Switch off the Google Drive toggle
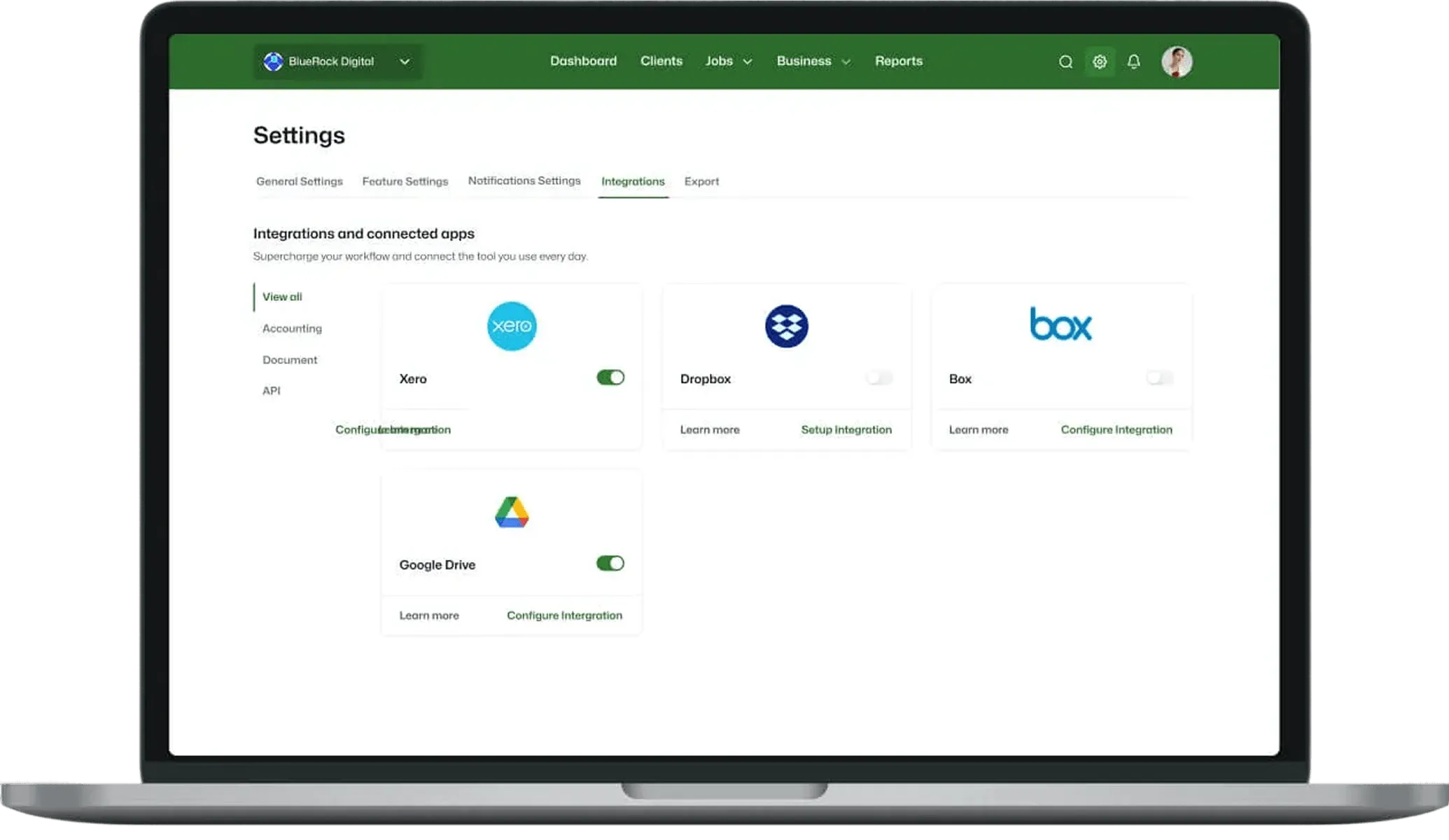The image size is (1449, 840). [x=610, y=563]
